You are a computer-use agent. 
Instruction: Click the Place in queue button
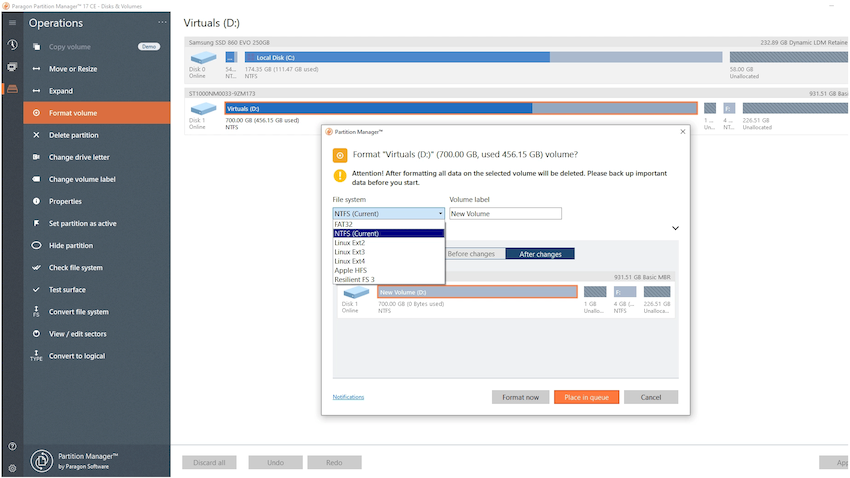pos(587,397)
